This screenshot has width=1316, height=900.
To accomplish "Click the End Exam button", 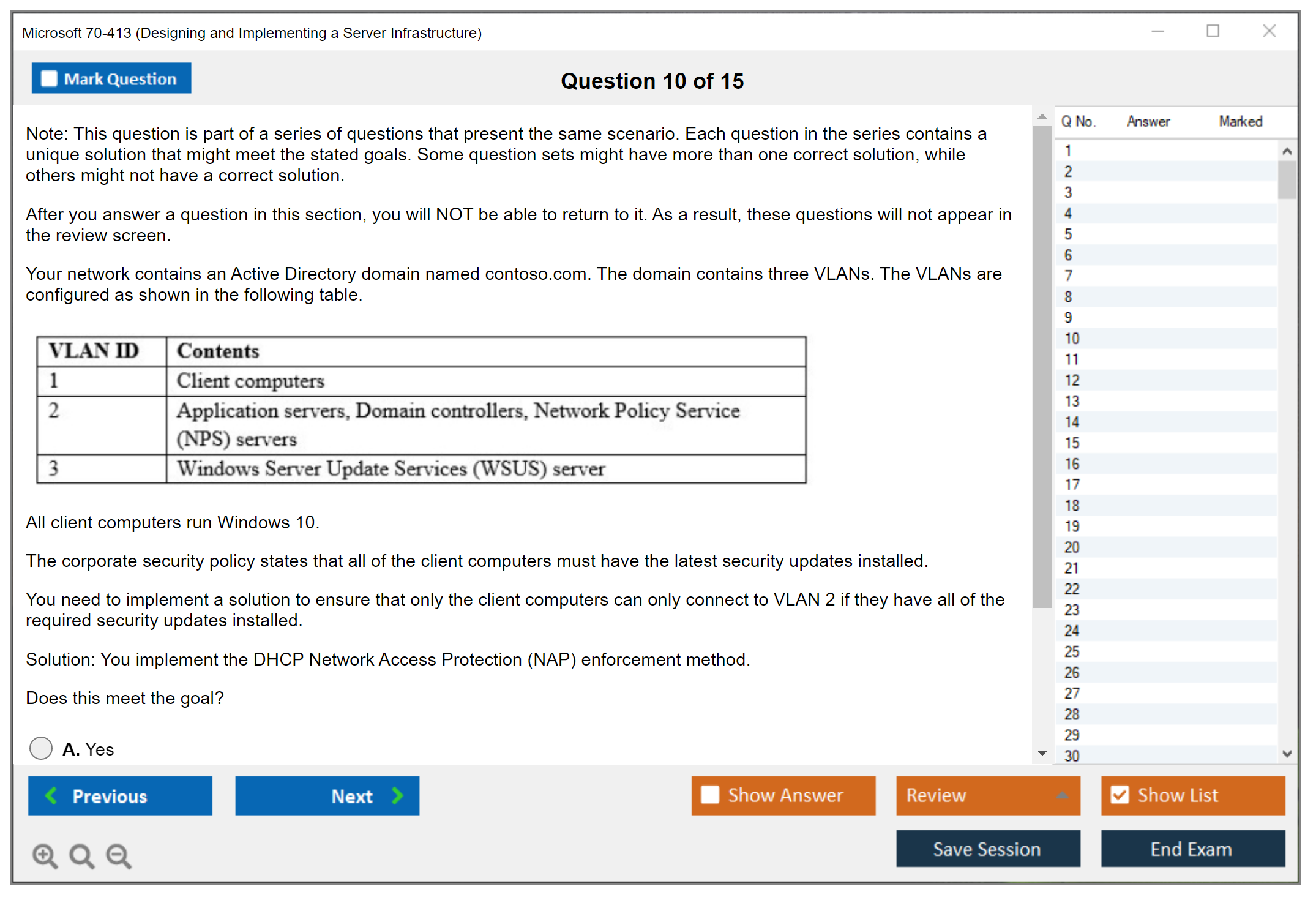I will (1192, 849).
